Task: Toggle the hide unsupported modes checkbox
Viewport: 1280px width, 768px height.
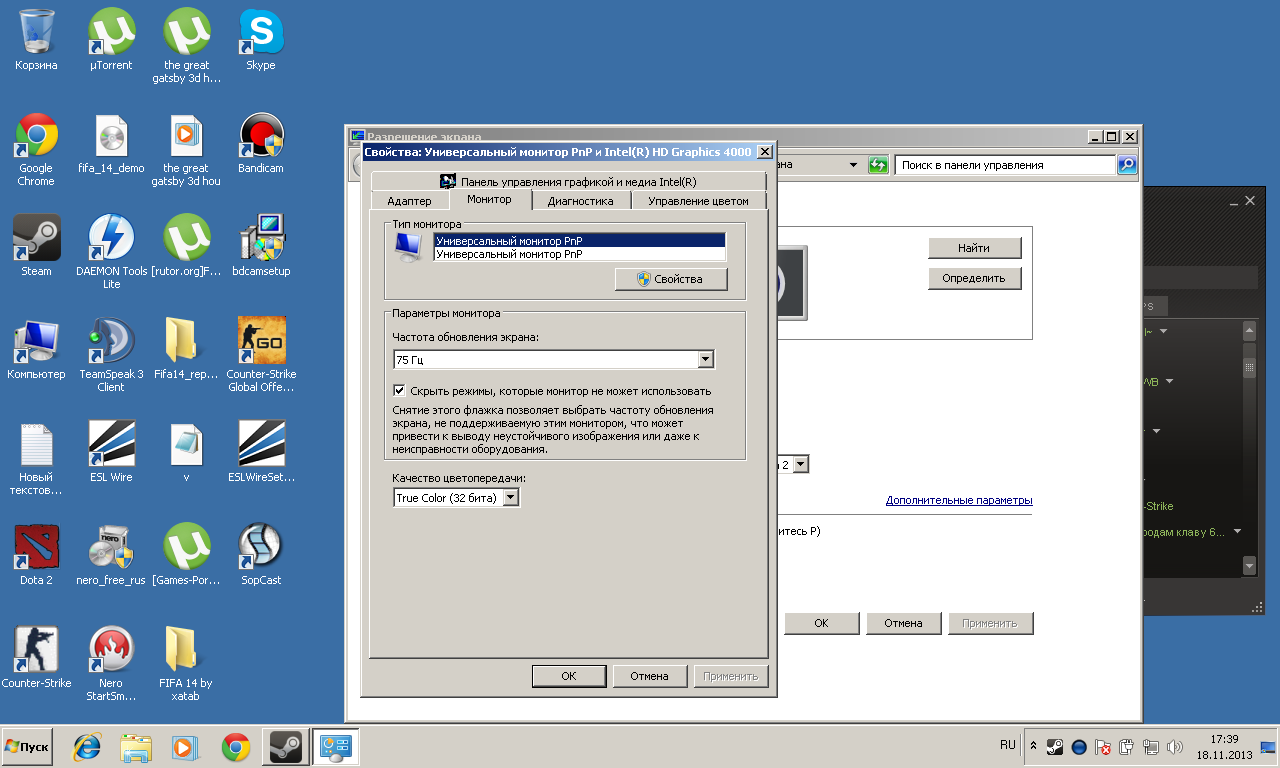Action: [x=400, y=391]
